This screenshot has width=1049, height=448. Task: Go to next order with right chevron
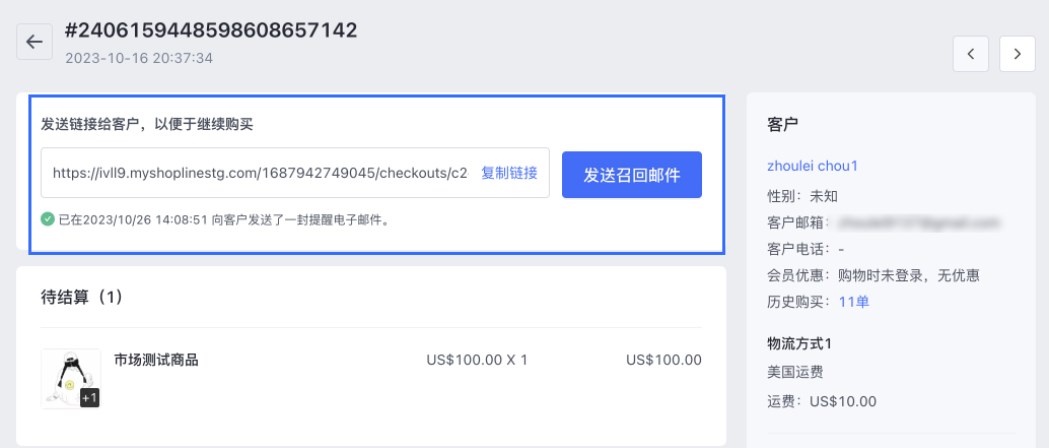[x=1017, y=54]
